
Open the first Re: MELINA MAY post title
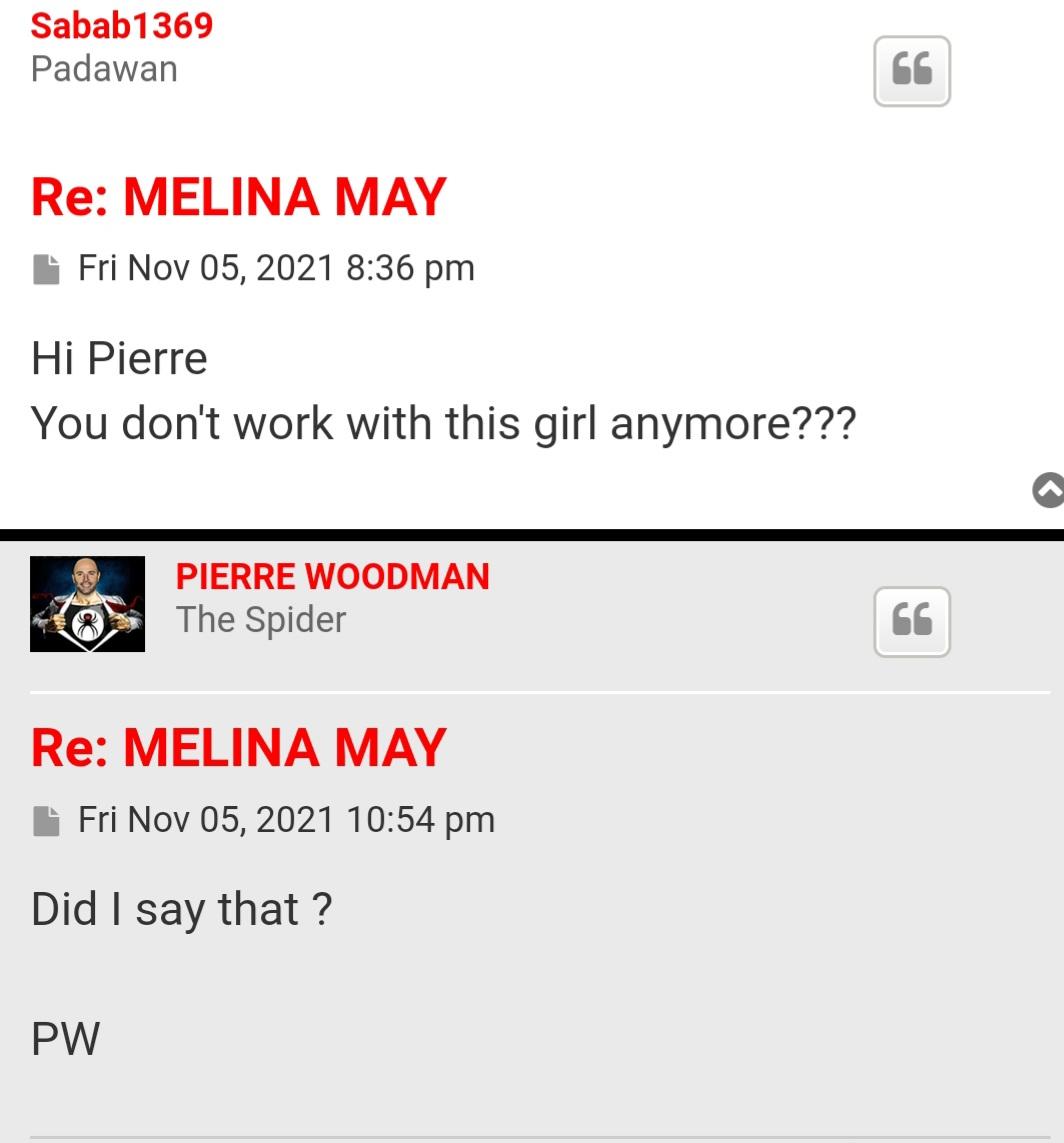tap(238, 196)
